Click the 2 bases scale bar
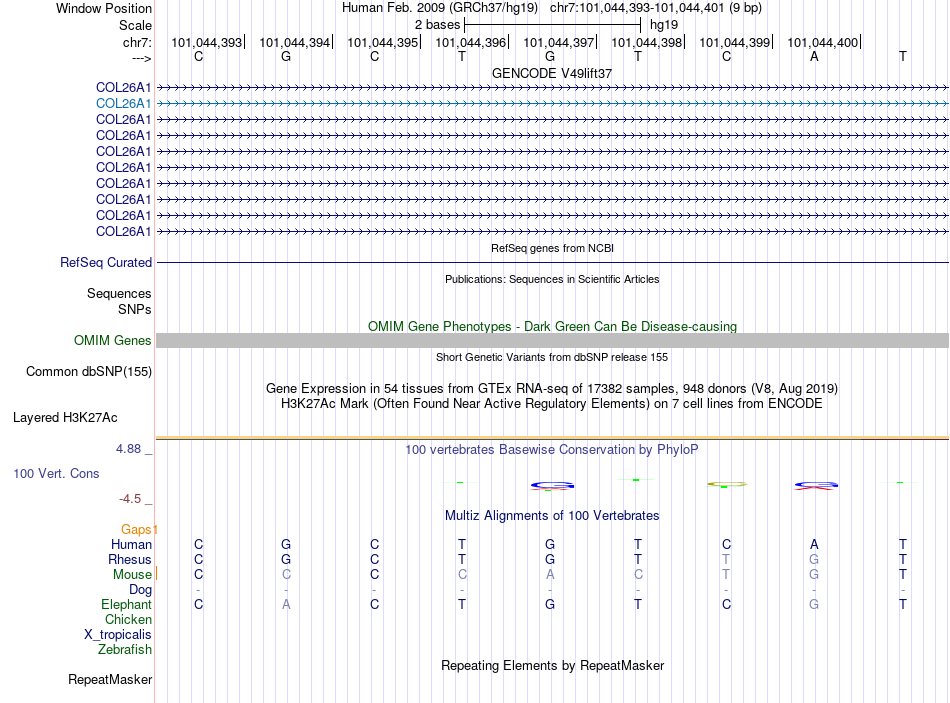Viewport: 950px width, 703px height. coord(553,25)
